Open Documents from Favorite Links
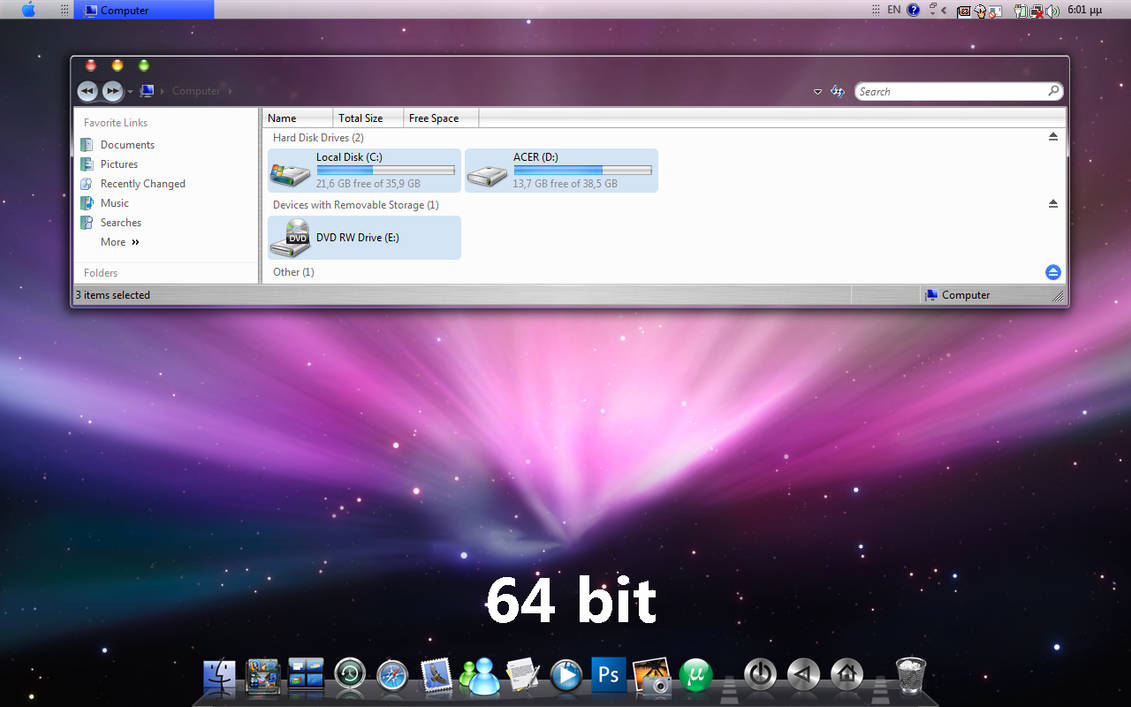The image size is (1131, 707). [128, 144]
